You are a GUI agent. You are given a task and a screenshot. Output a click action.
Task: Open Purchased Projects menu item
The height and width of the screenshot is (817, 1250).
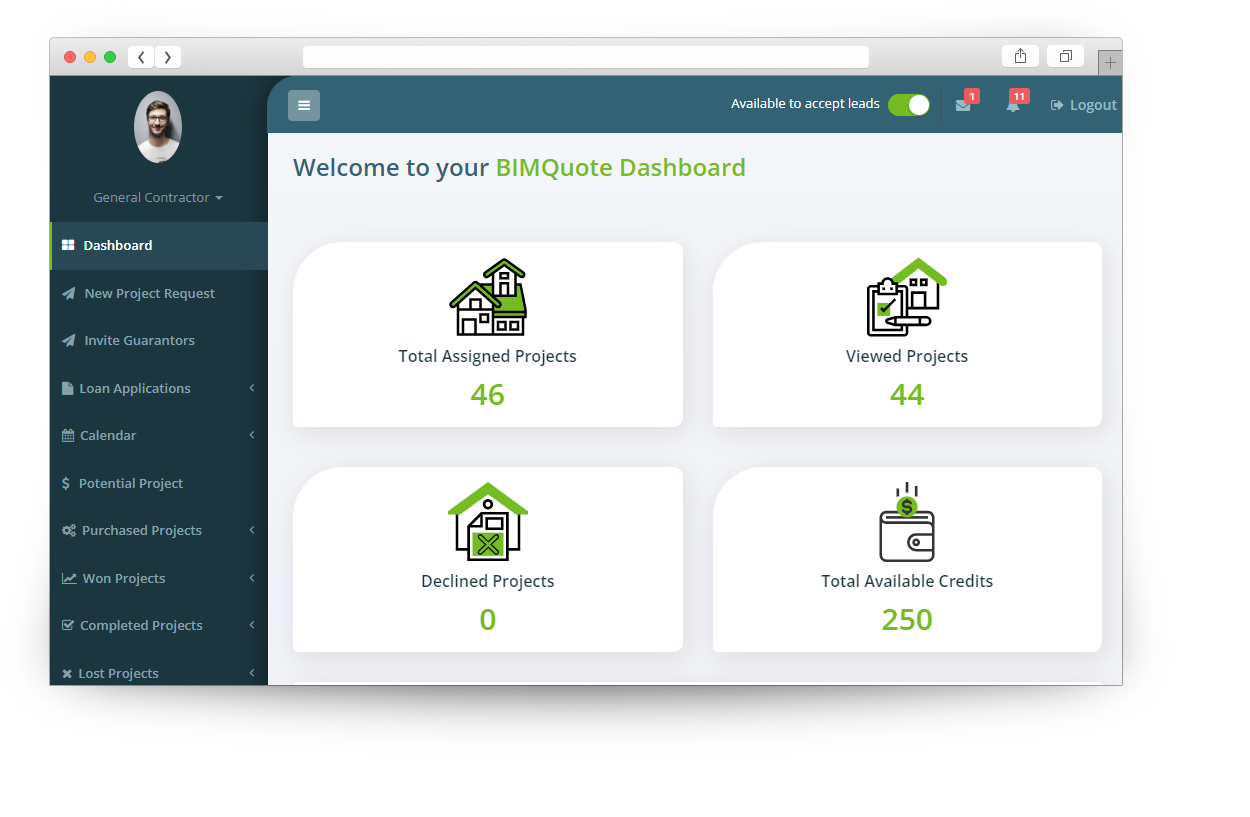[x=159, y=531]
